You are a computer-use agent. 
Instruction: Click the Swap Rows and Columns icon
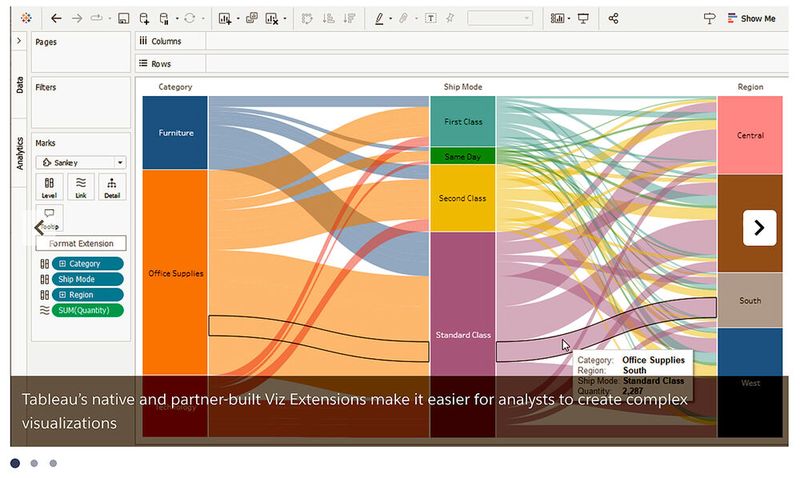(x=307, y=19)
